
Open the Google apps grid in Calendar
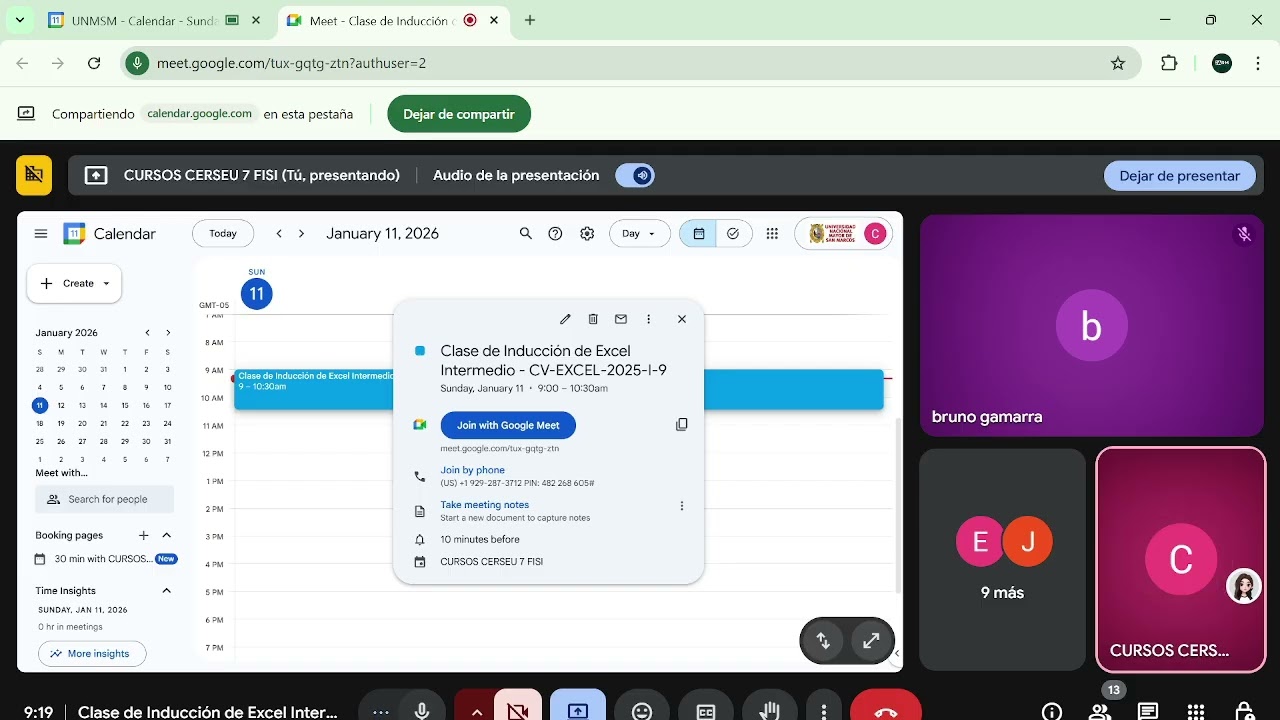772,234
